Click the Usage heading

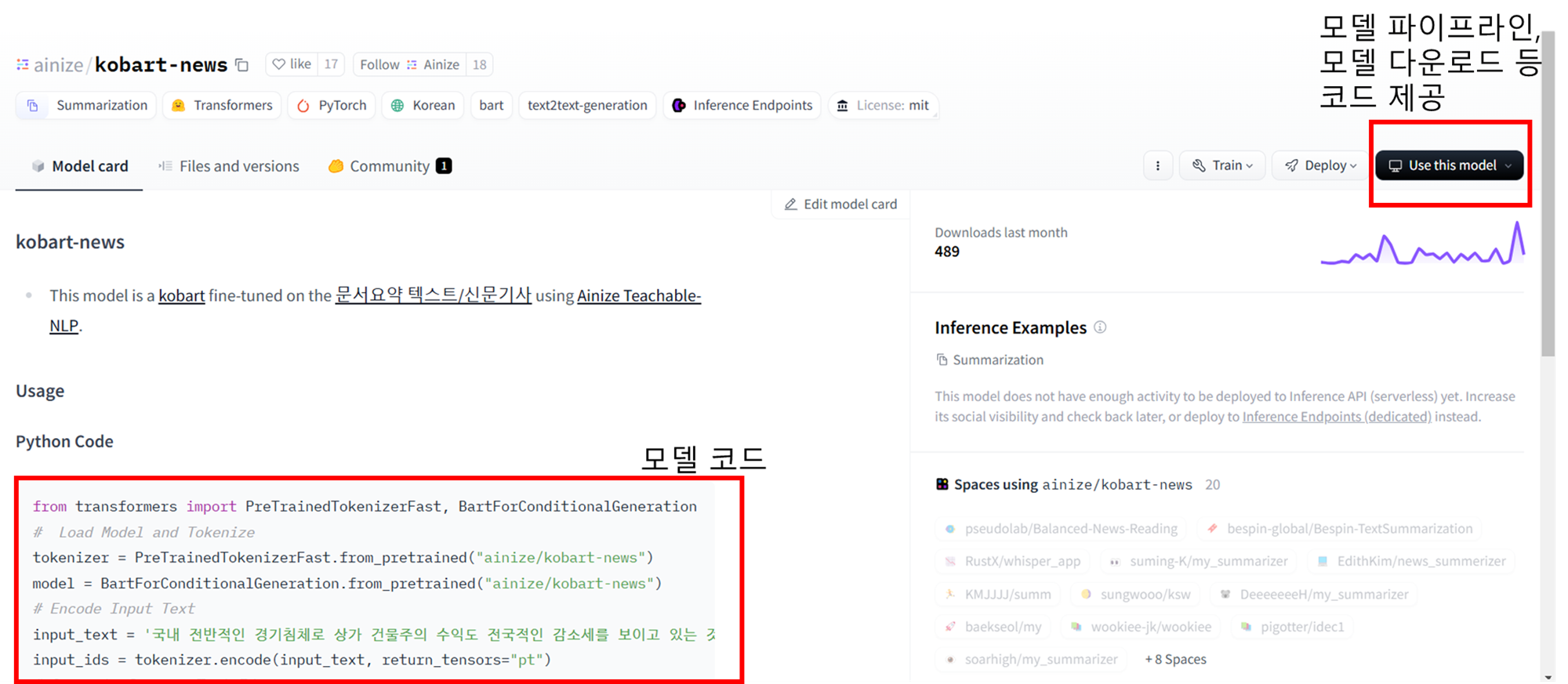[40, 391]
